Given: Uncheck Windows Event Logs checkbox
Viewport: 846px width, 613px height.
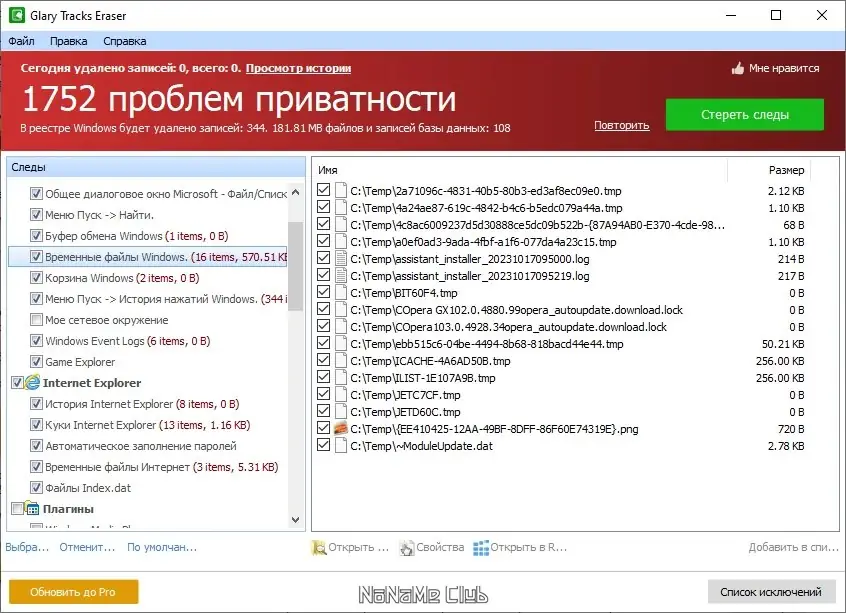Looking at the screenshot, I should click(36, 341).
